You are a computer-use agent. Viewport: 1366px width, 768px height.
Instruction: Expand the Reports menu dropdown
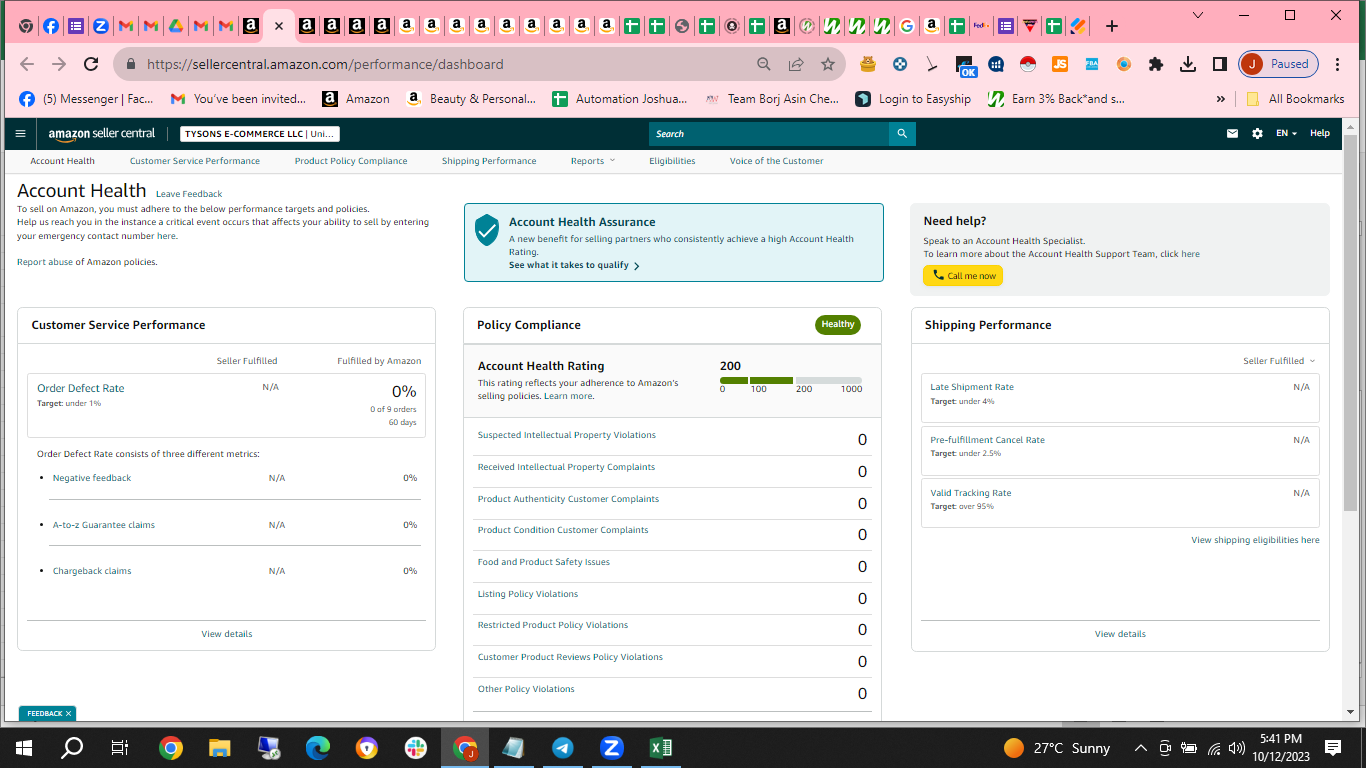point(593,161)
